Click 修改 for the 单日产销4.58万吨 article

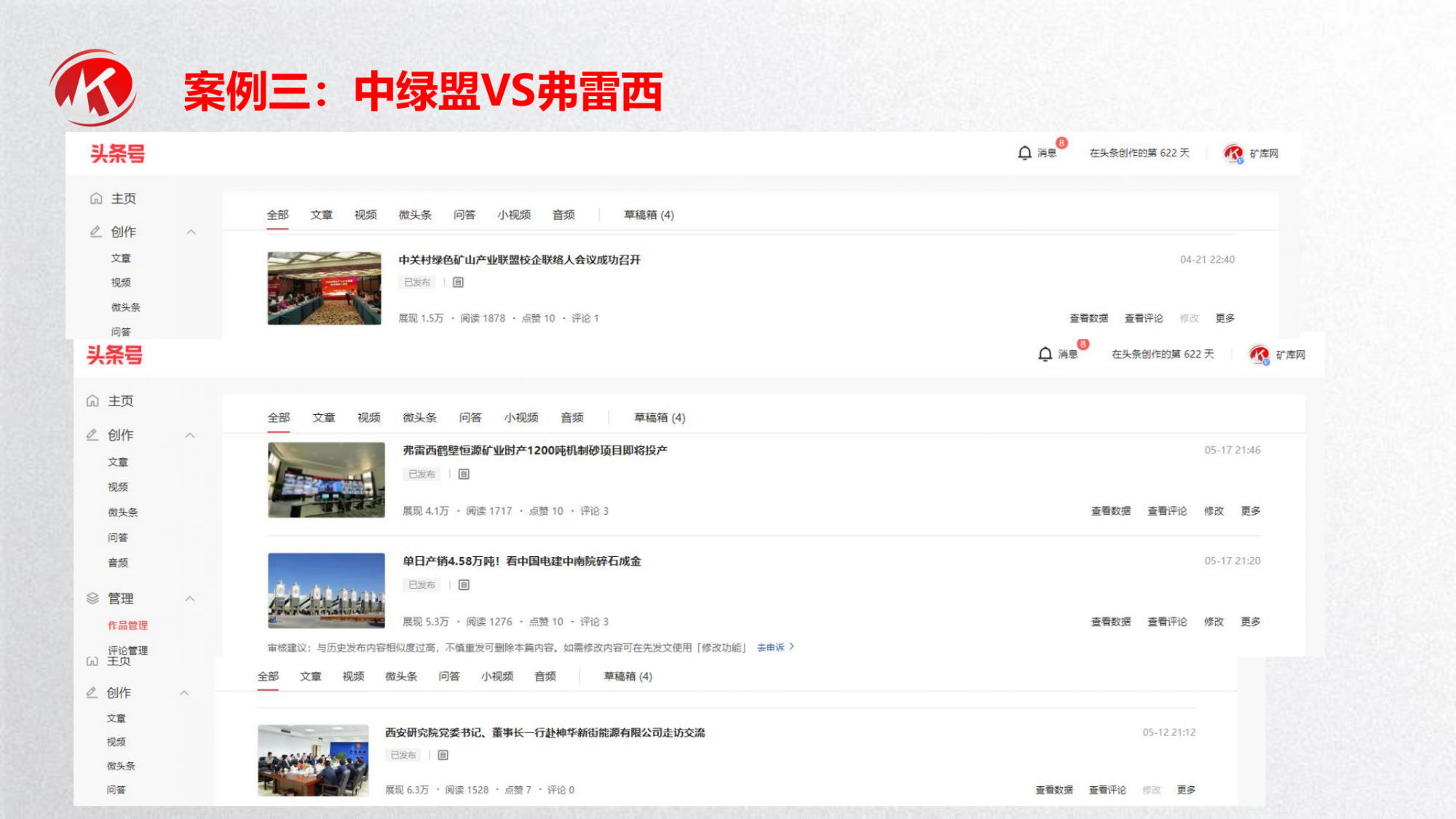click(x=1214, y=622)
